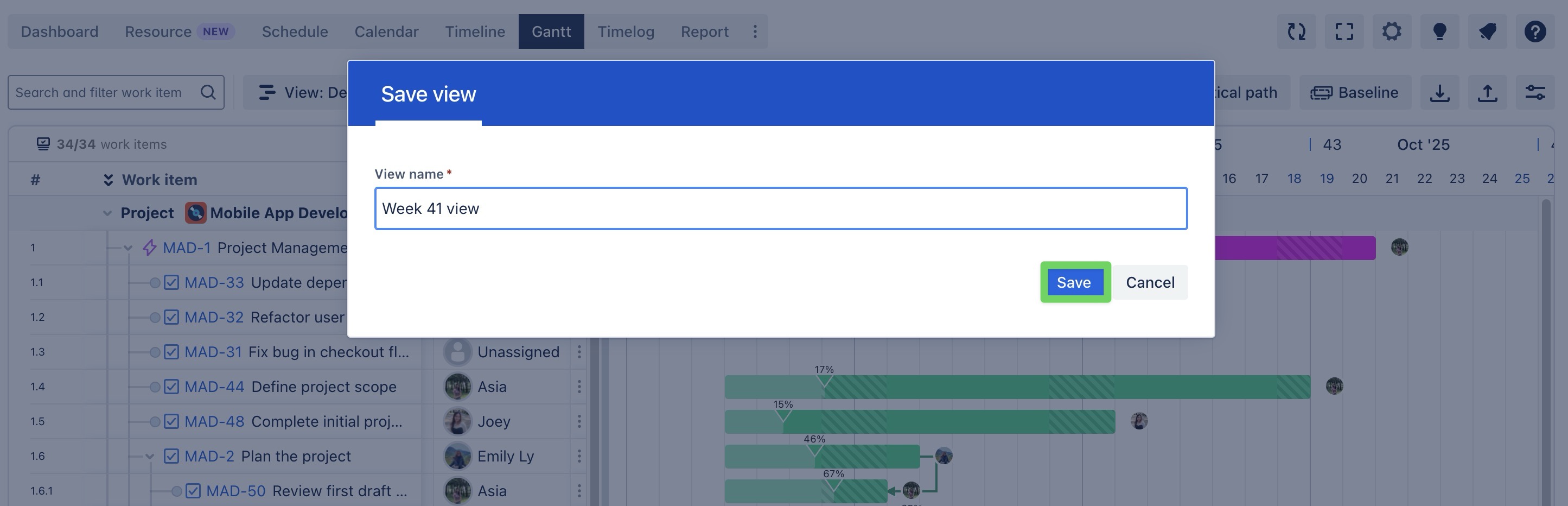Click the download export icon

(x=1439, y=92)
